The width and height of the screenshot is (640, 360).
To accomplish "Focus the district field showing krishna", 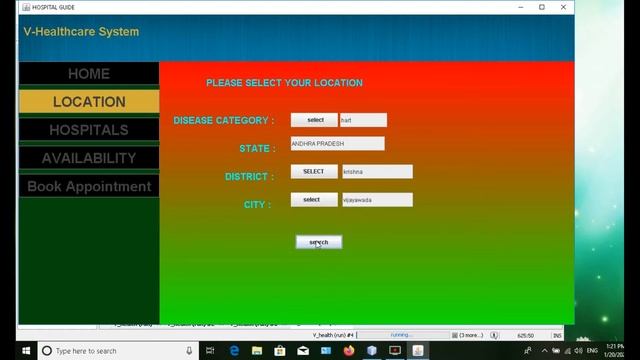I will pyautogui.click(x=378, y=172).
